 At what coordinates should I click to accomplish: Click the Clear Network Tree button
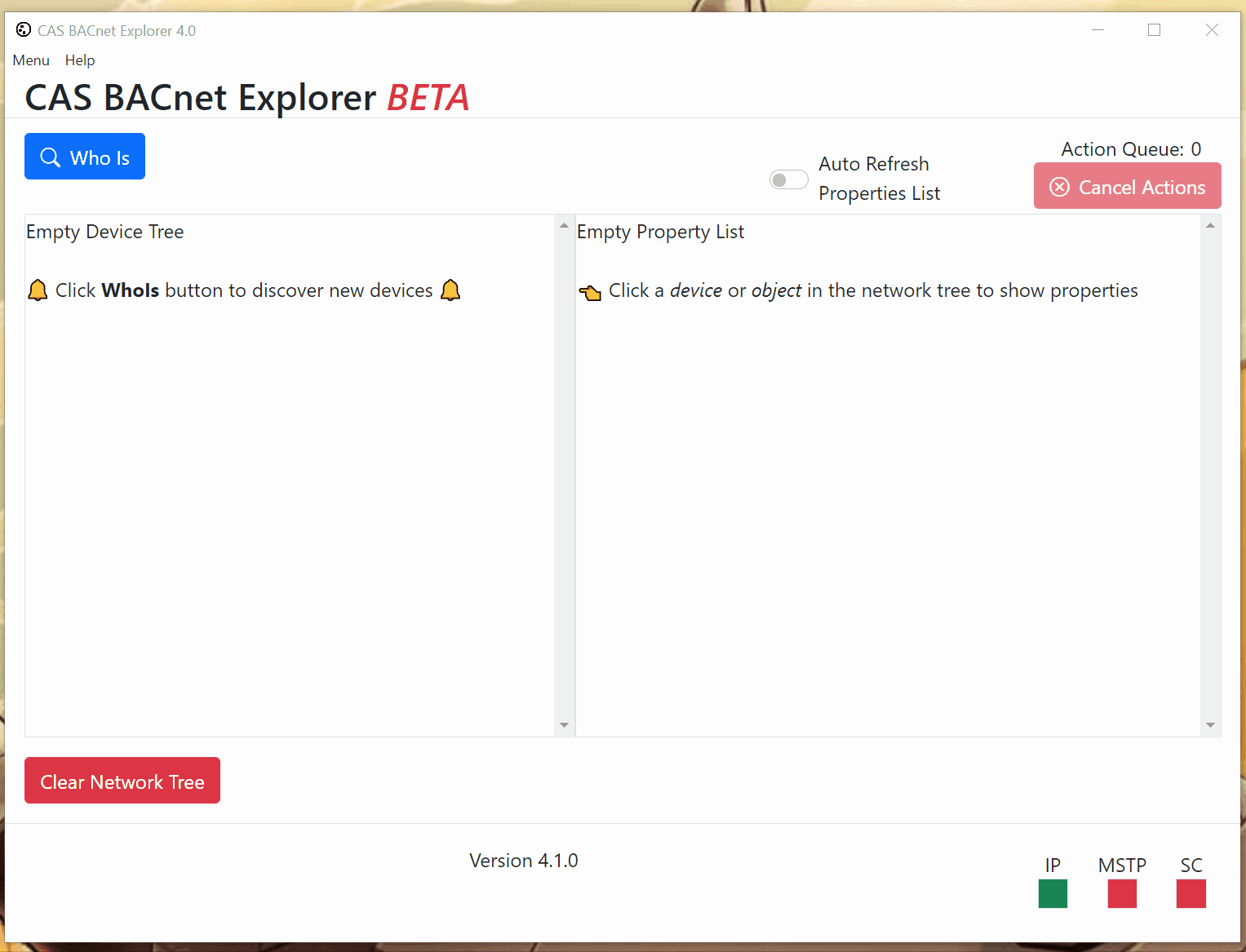[122, 781]
